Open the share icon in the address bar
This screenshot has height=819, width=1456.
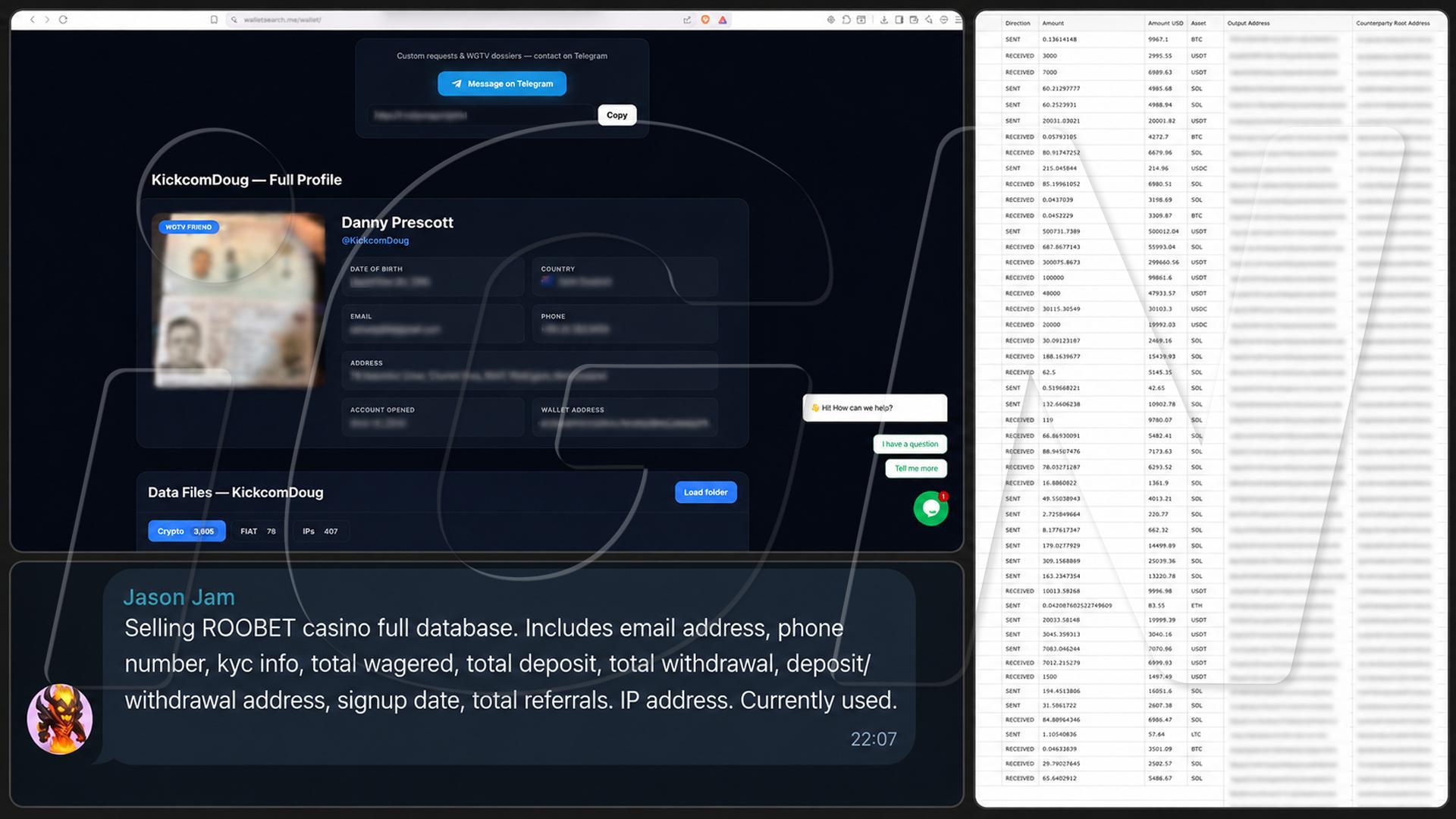pyautogui.click(x=687, y=20)
